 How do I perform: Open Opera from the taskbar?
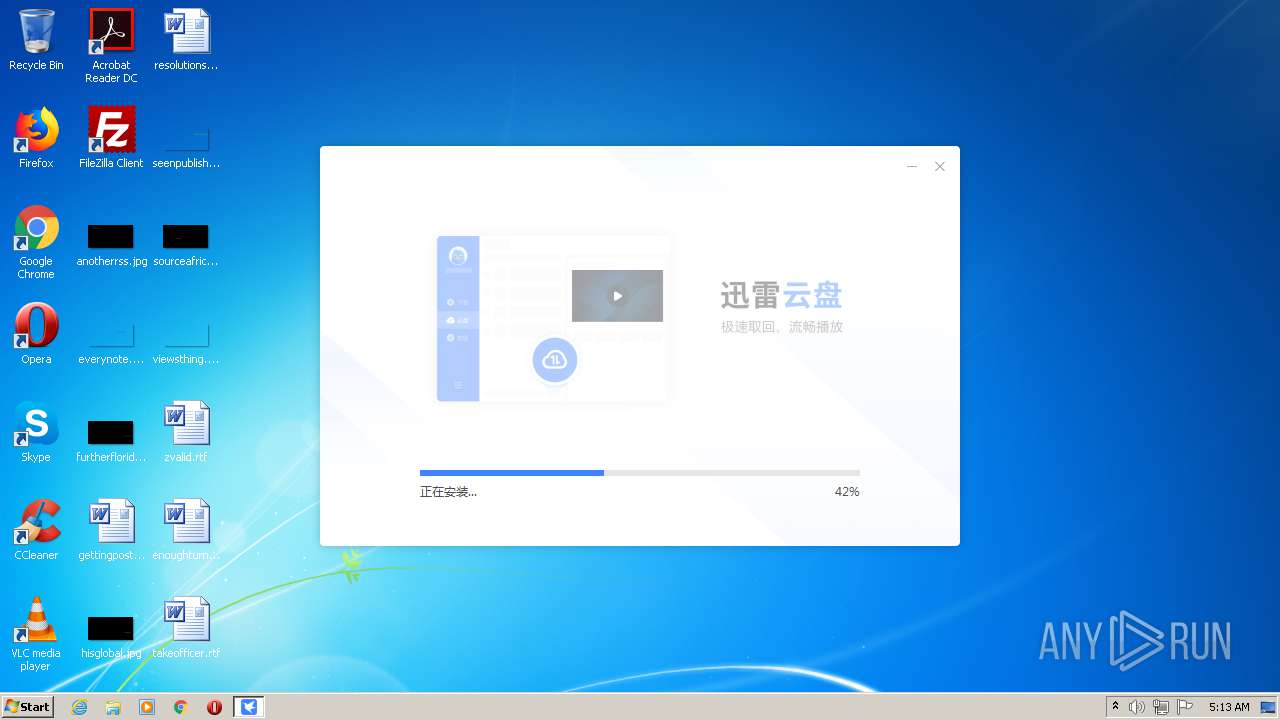214,707
